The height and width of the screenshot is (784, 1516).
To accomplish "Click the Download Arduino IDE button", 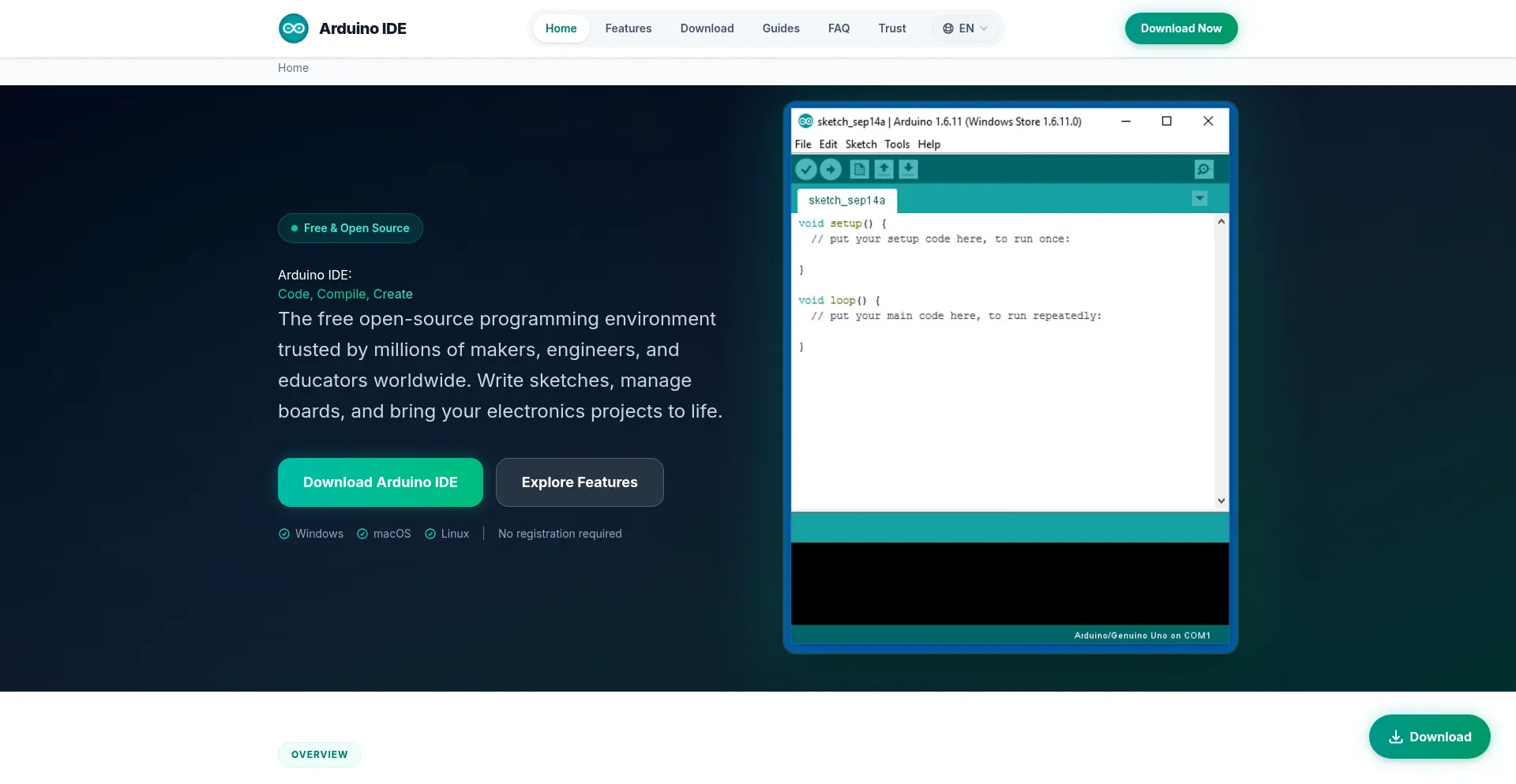I will pos(381,482).
